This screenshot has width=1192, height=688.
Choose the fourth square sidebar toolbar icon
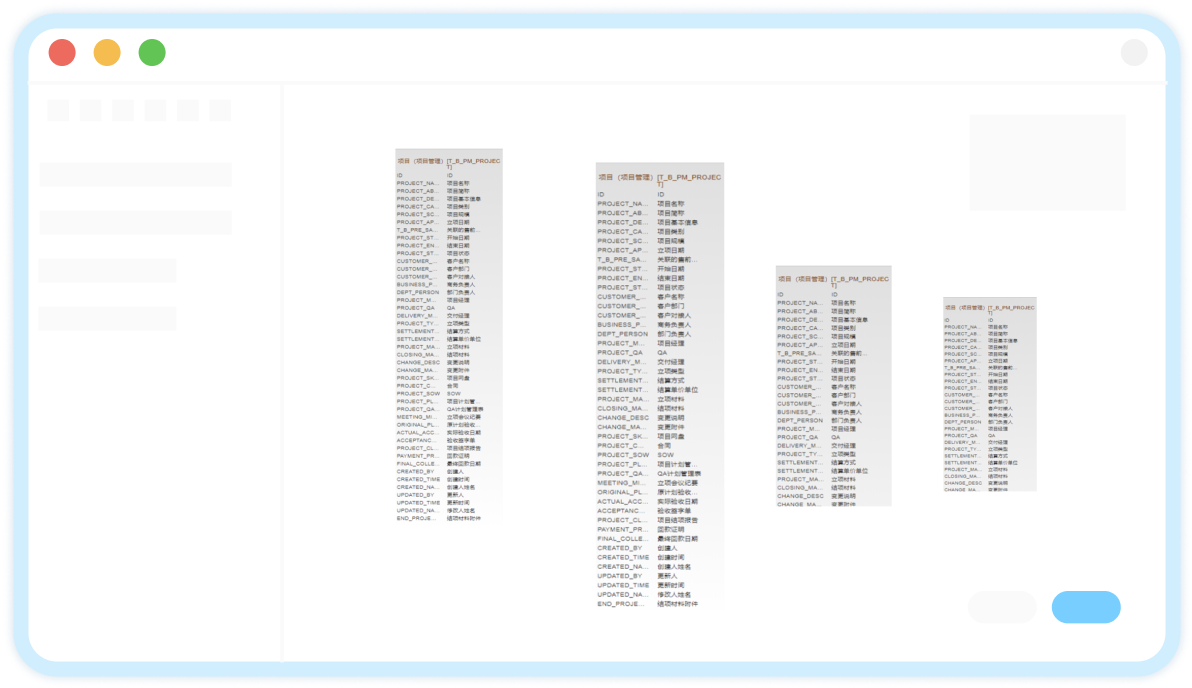(155, 110)
